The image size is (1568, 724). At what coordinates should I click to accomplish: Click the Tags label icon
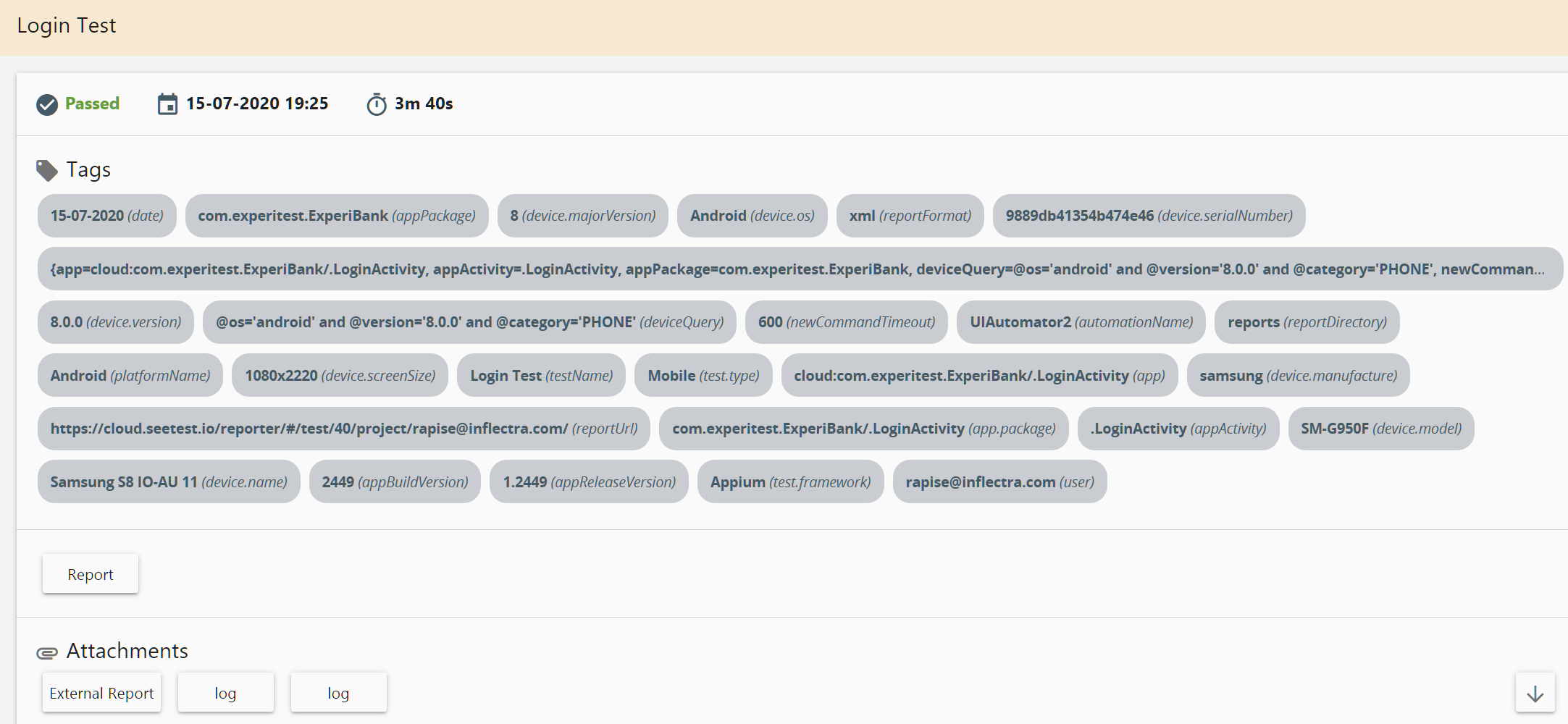coord(47,170)
